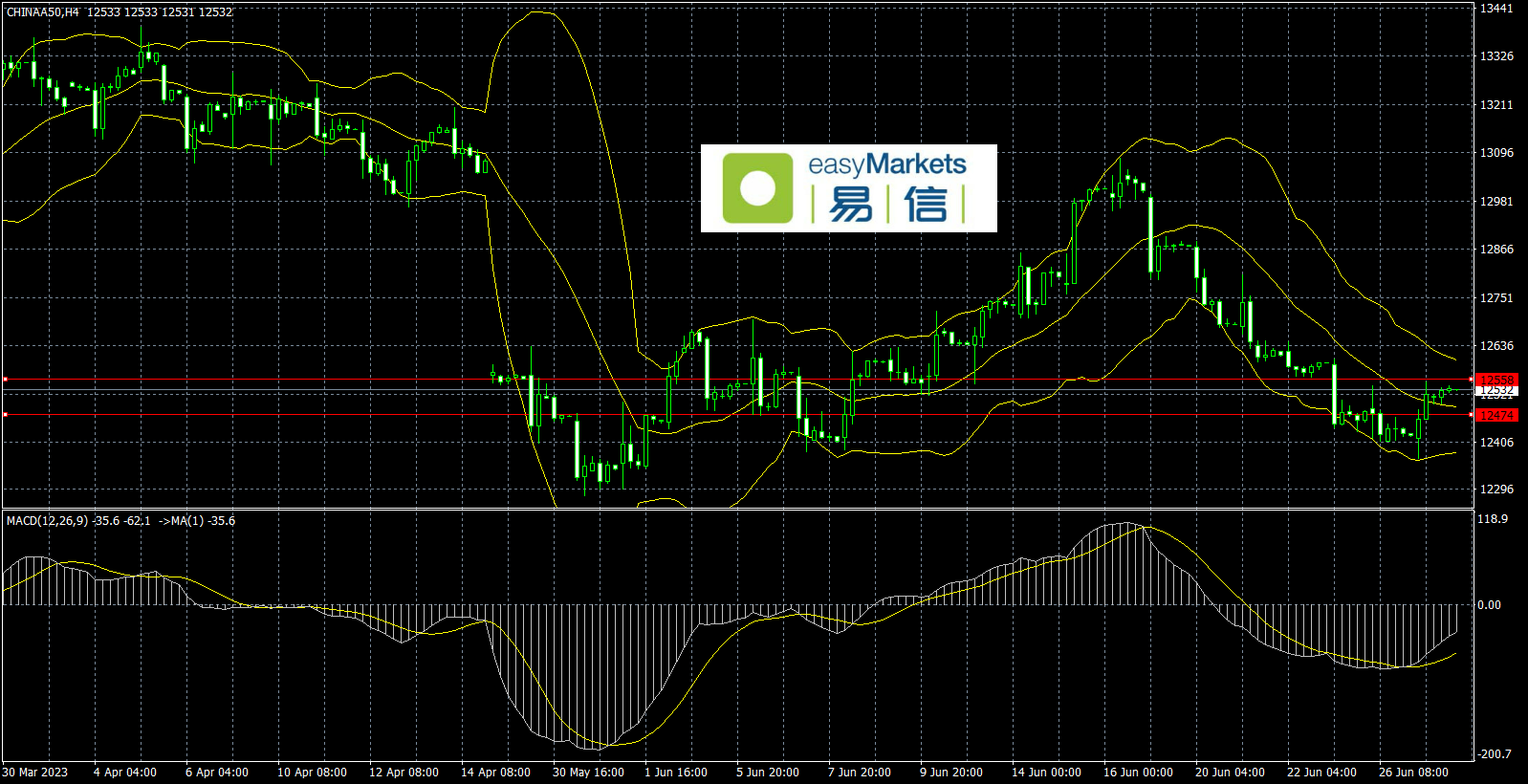Click the 13096 price axis label
The image size is (1528, 784).
click(x=1496, y=153)
